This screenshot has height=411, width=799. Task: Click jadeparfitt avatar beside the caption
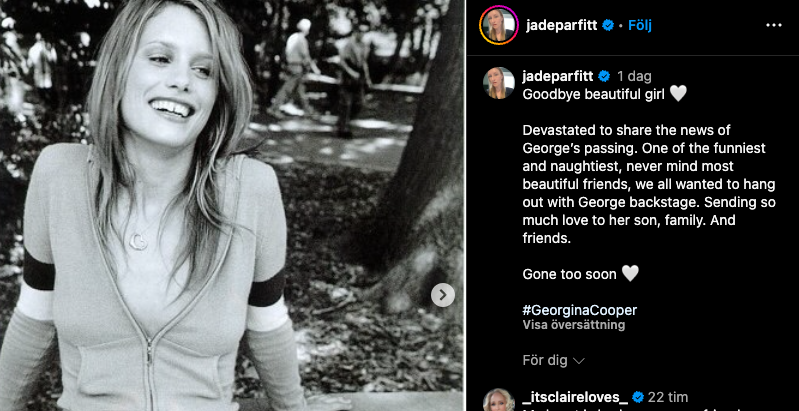(x=499, y=83)
